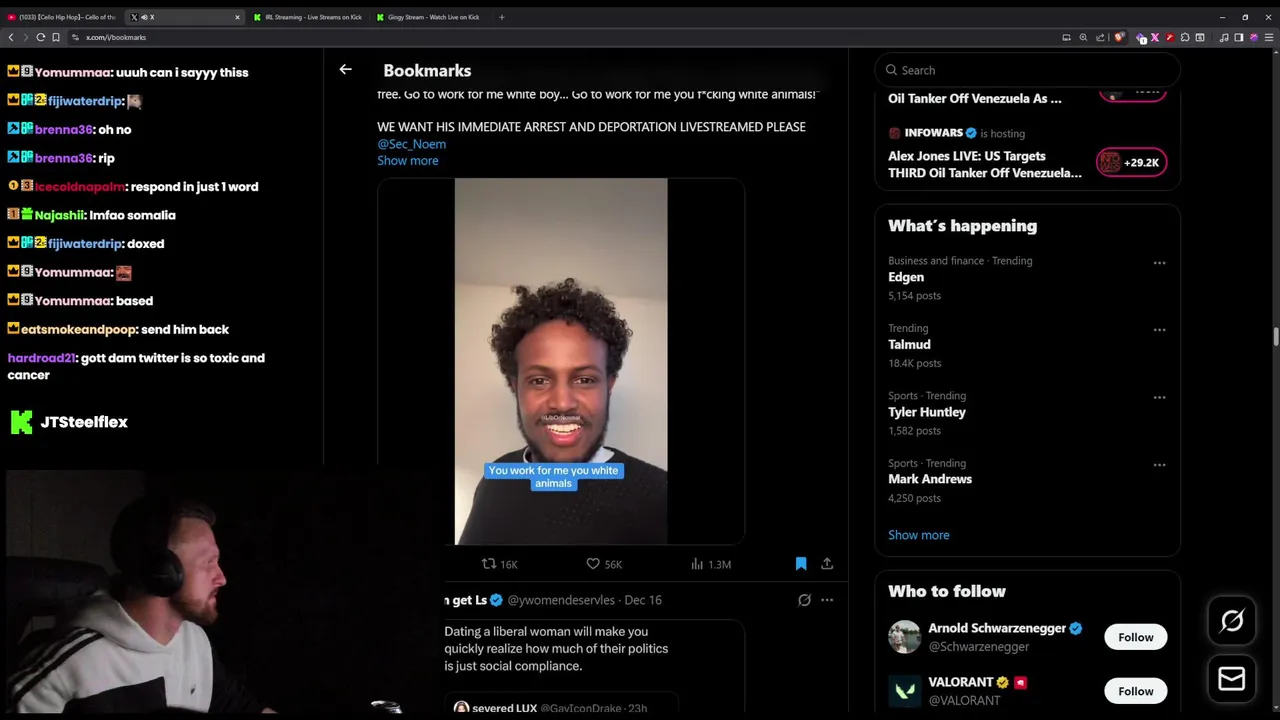Viewport: 1280px width, 720px height.
Task: Open the Messages envelope button
Action: pos(1232,679)
